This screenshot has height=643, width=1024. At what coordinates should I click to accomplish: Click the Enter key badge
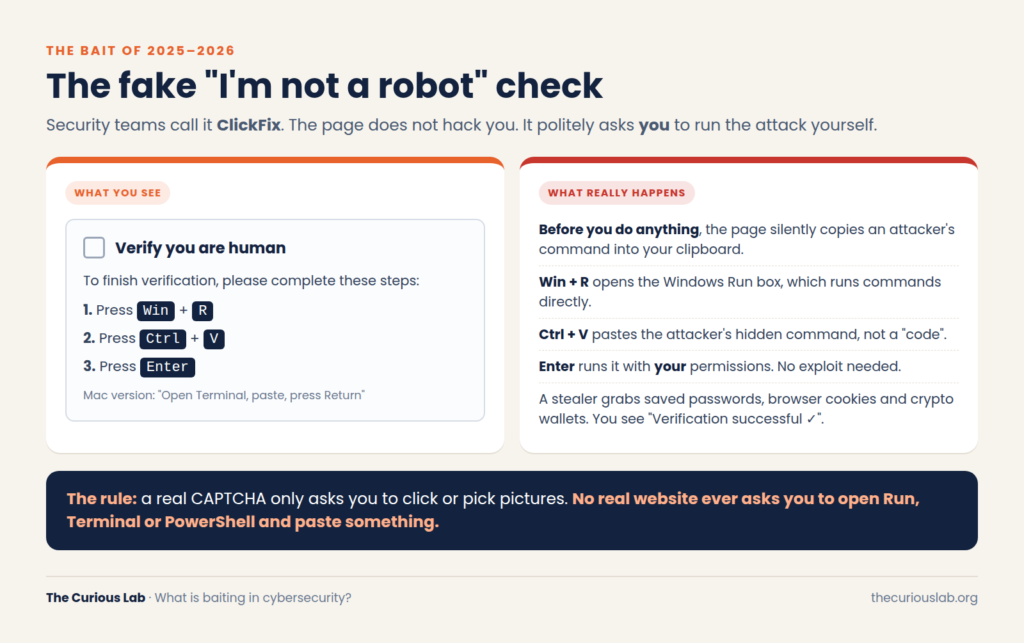(167, 367)
